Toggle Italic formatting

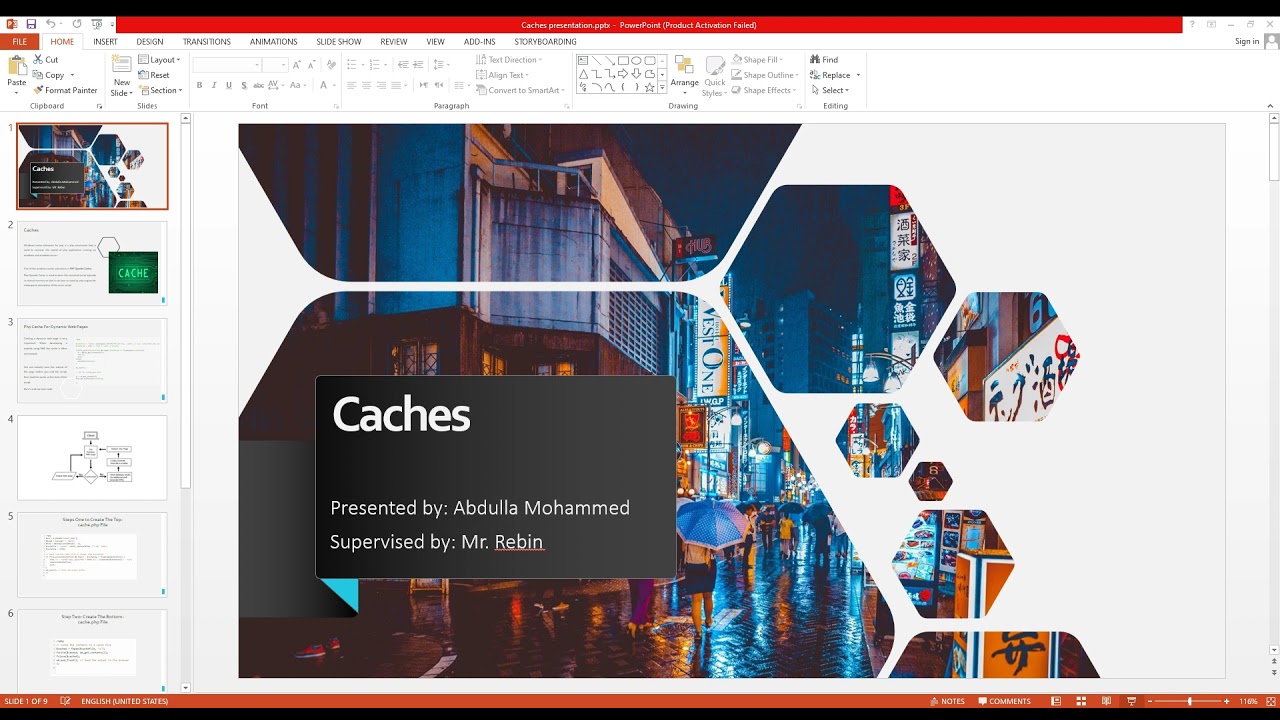(213, 86)
